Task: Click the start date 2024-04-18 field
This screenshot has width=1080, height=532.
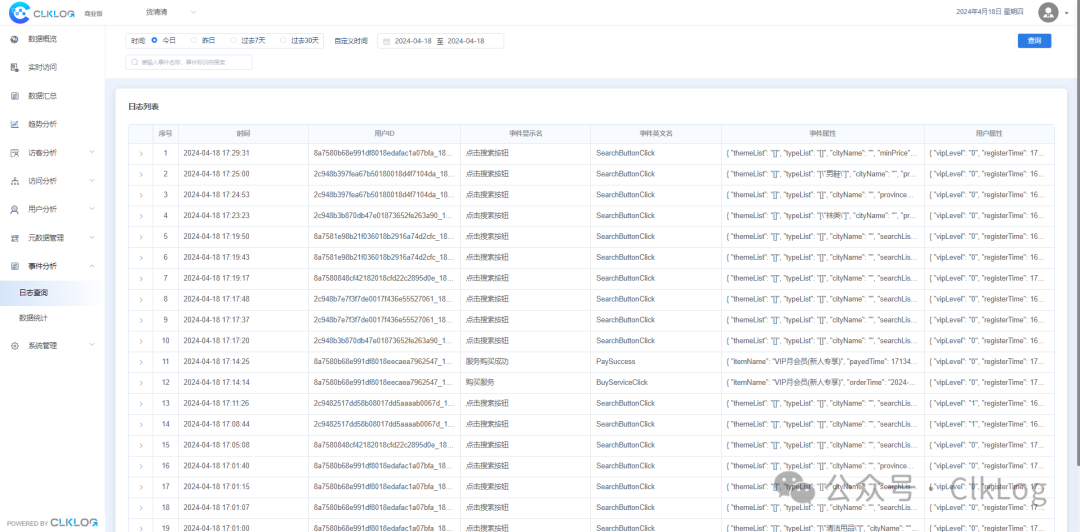Action: (413, 41)
